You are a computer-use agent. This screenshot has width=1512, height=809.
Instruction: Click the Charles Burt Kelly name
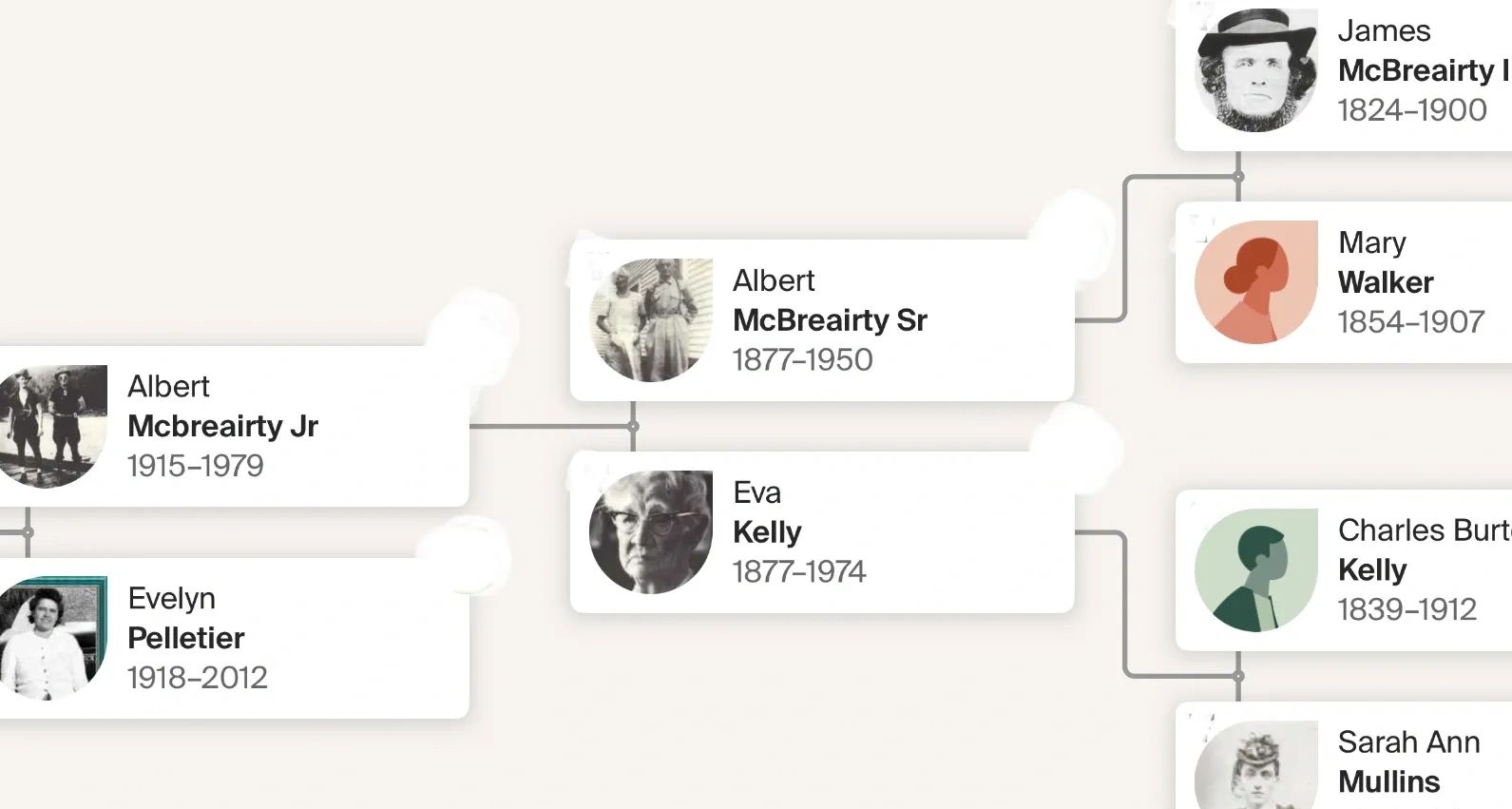(x=1372, y=569)
